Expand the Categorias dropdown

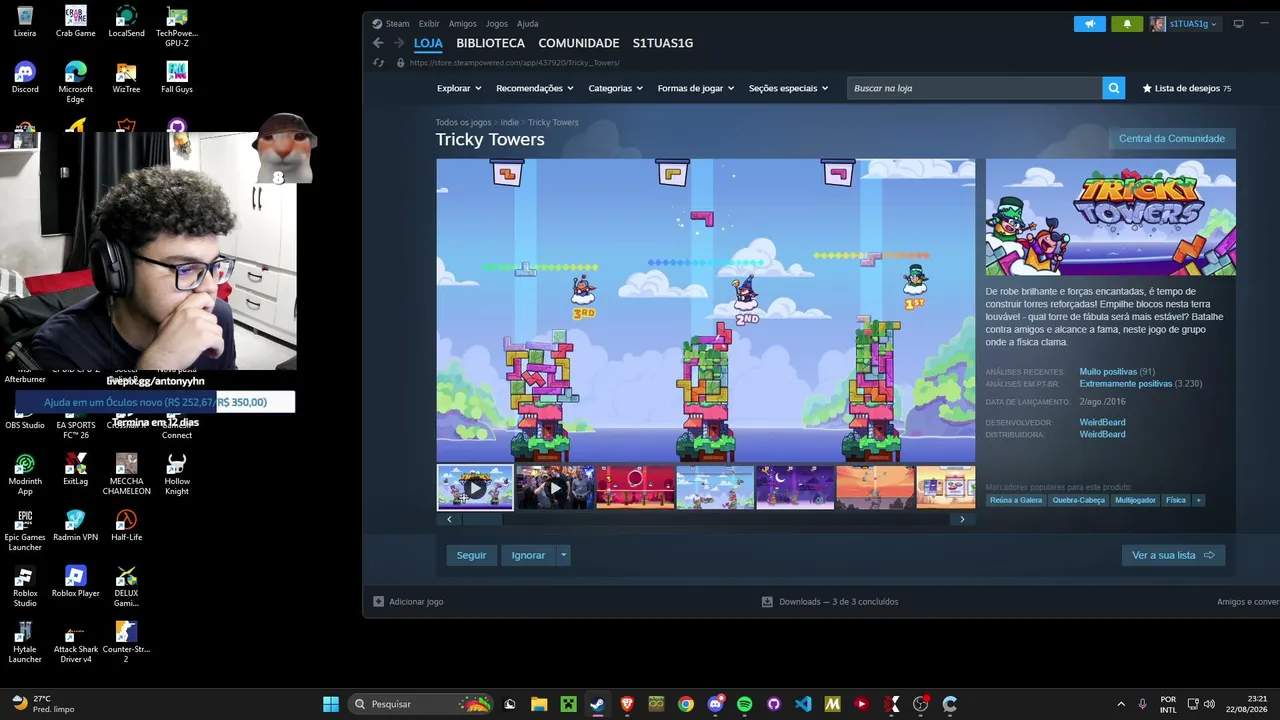(x=616, y=88)
